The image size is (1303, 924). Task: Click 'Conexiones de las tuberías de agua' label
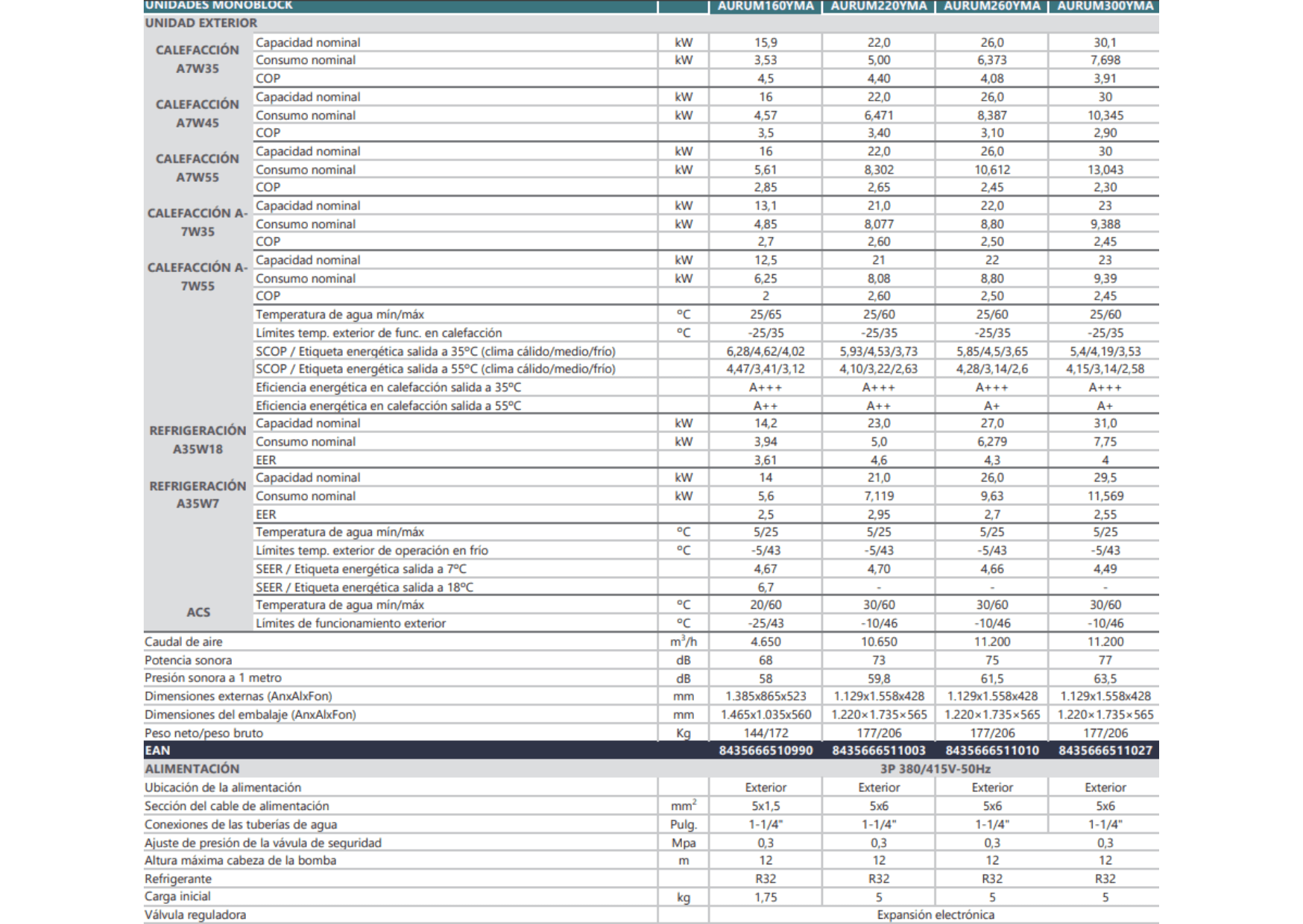click(241, 825)
